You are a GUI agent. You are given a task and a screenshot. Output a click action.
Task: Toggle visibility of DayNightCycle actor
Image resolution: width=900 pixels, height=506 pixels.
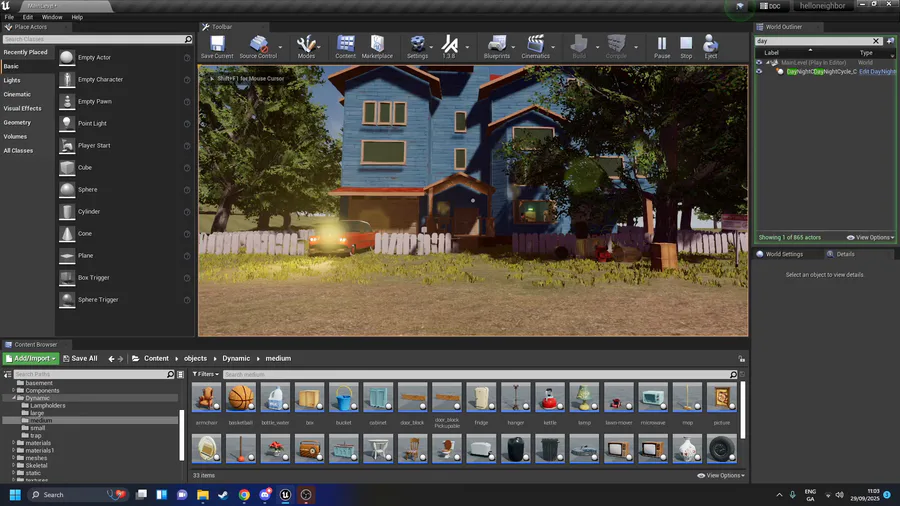click(x=759, y=72)
